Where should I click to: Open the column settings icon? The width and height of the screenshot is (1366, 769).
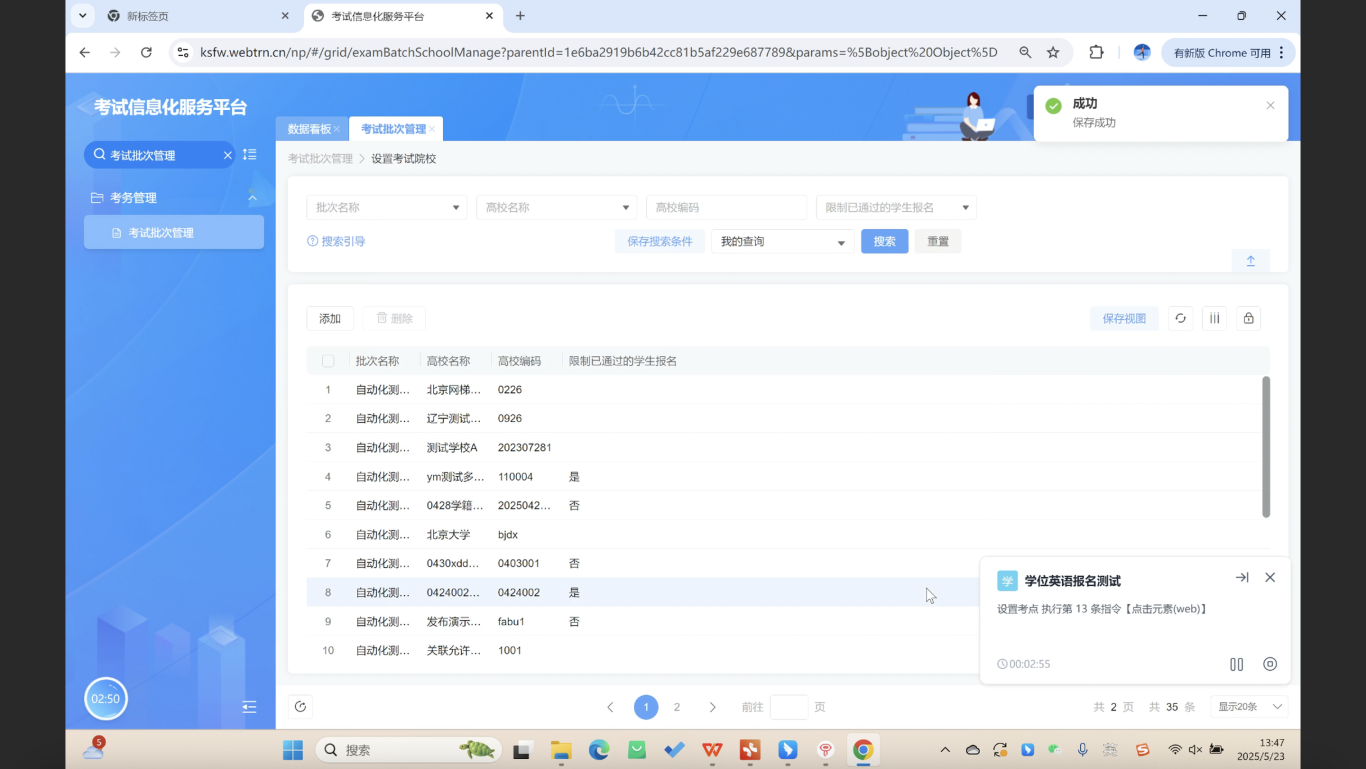pyautogui.click(x=1214, y=318)
